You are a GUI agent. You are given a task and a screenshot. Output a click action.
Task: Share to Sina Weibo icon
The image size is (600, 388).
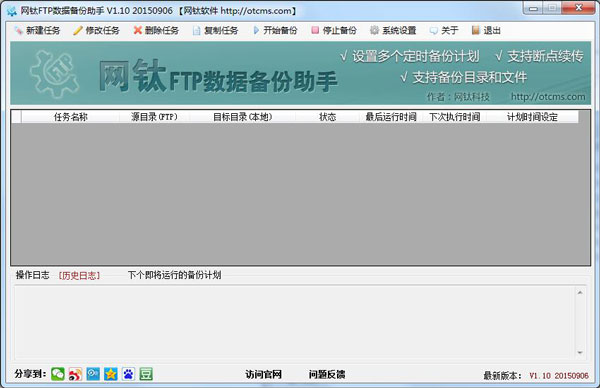click(x=75, y=374)
